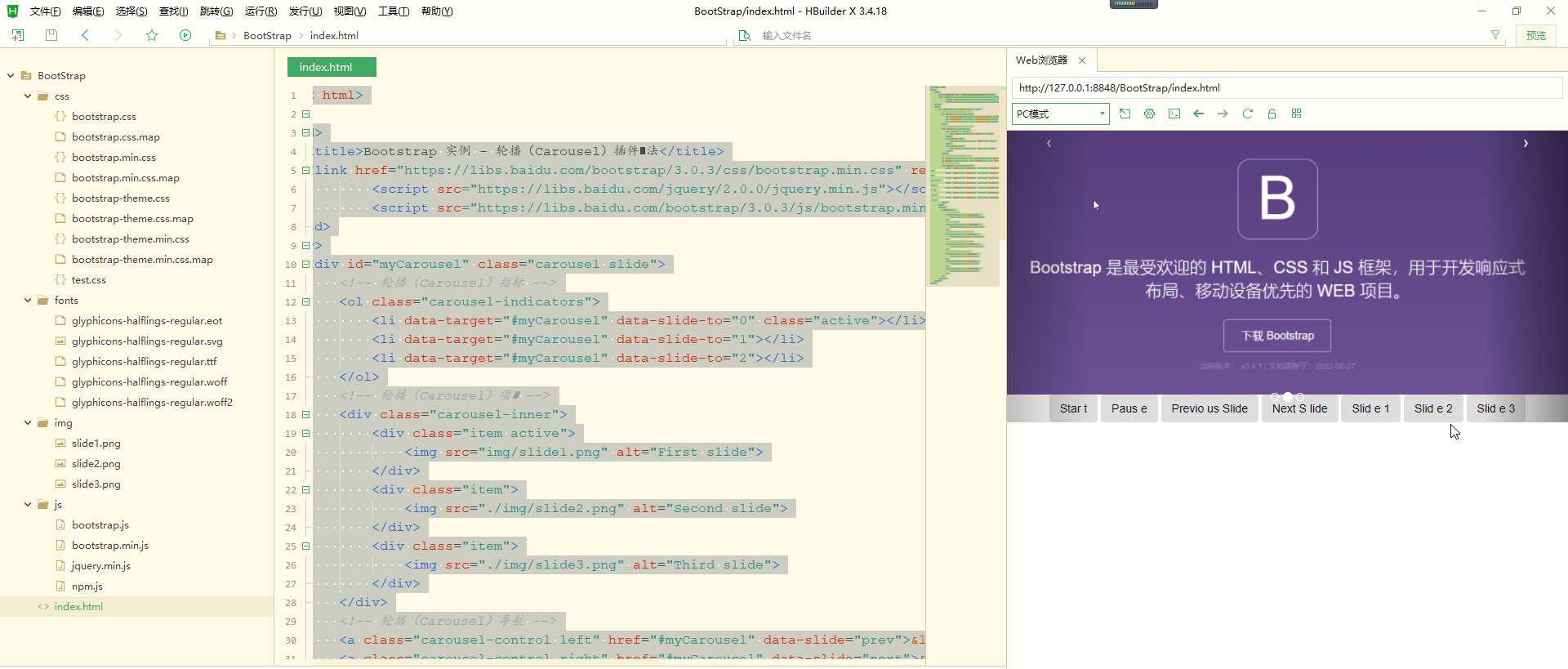The width and height of the screenshot is (1568, 669).
Task: Click the 预览 preview button
Action: 1536,35
